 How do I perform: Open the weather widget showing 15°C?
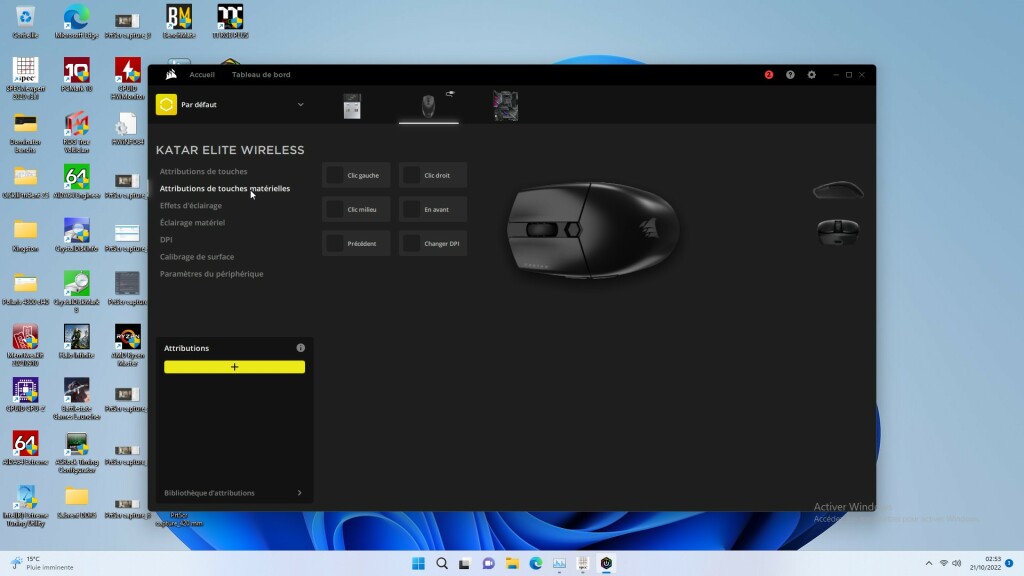(x=42, y=563)
